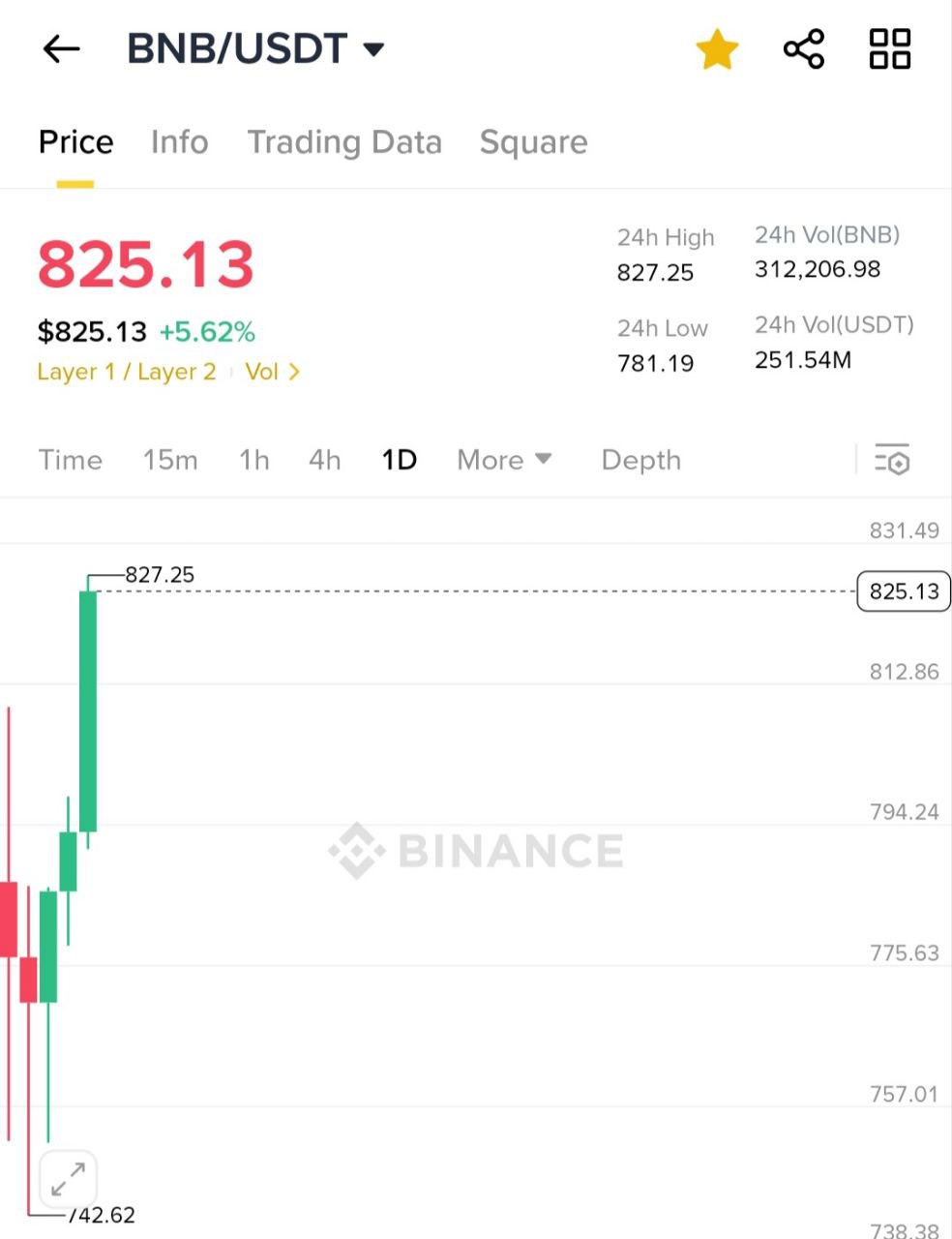This screenshot has width=952, height=1239.
Task: Switch to the Info tab
Action: (x=179, y=142)
